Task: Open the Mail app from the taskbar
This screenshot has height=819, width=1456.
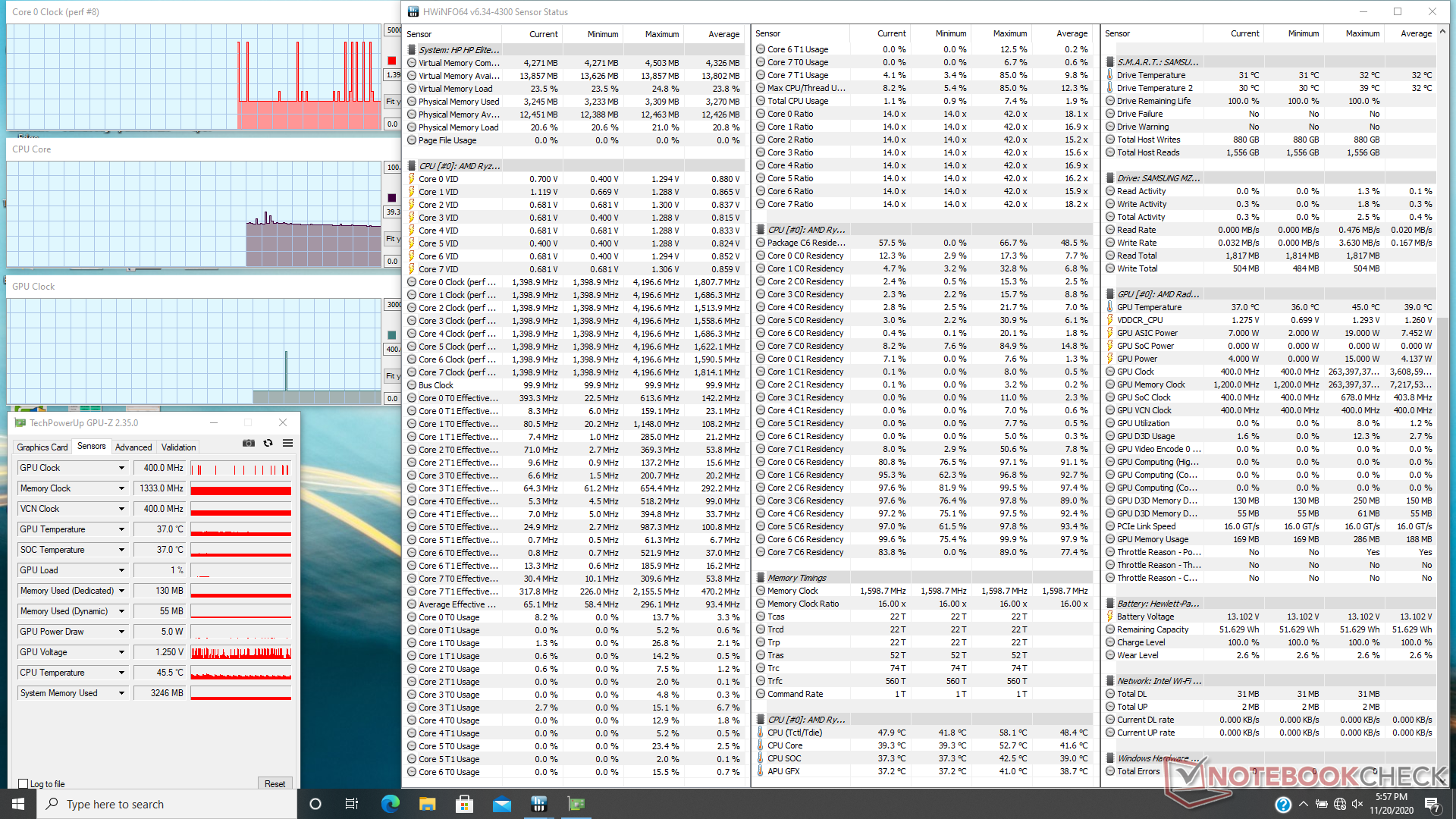Action: point(501,804)
